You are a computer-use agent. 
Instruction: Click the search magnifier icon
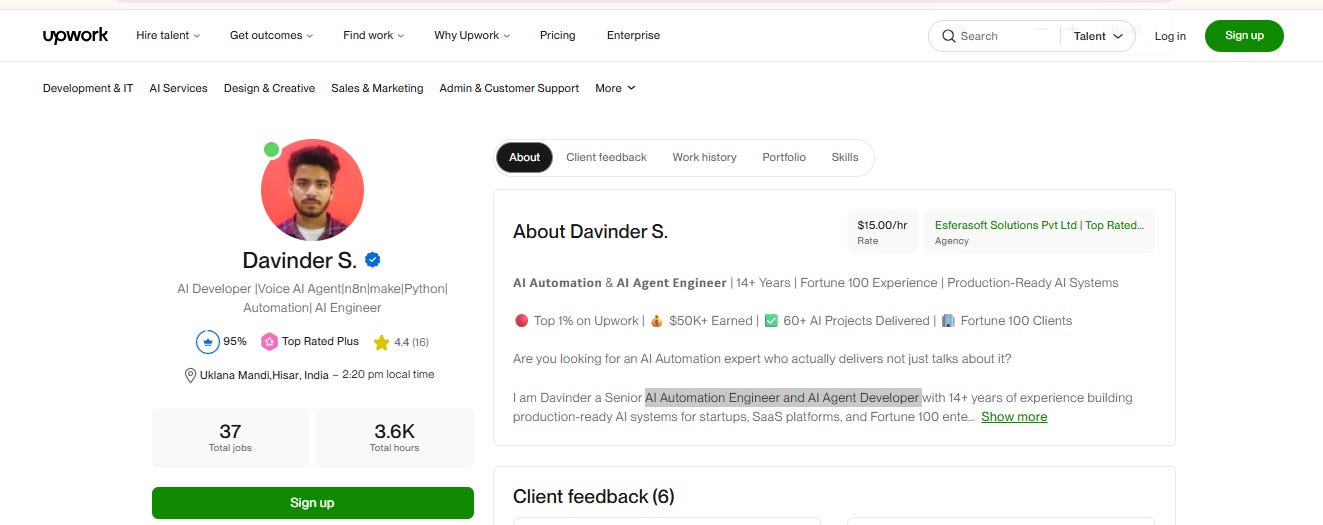coord(948,36)
